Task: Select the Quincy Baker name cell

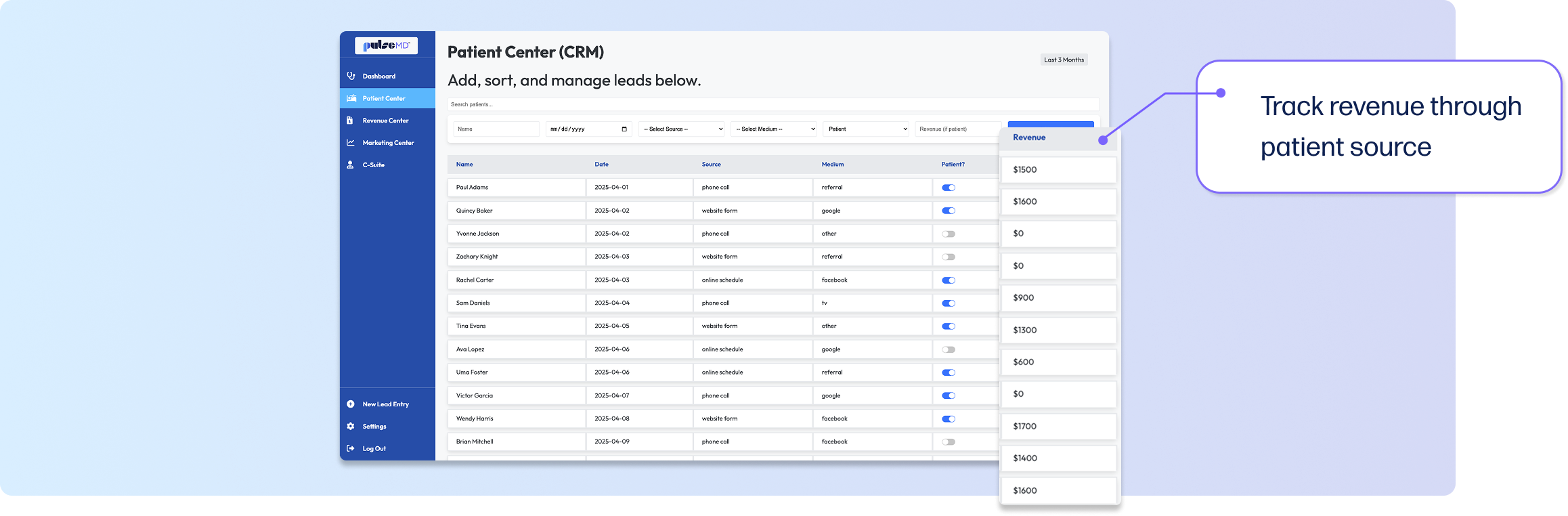Action: (x=517, y=211)
